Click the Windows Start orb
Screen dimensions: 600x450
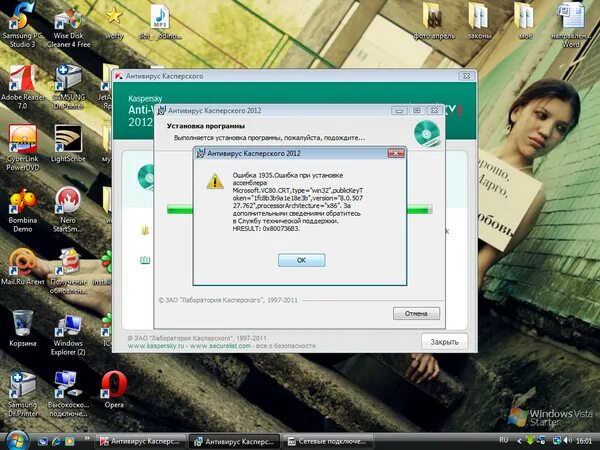16,441
